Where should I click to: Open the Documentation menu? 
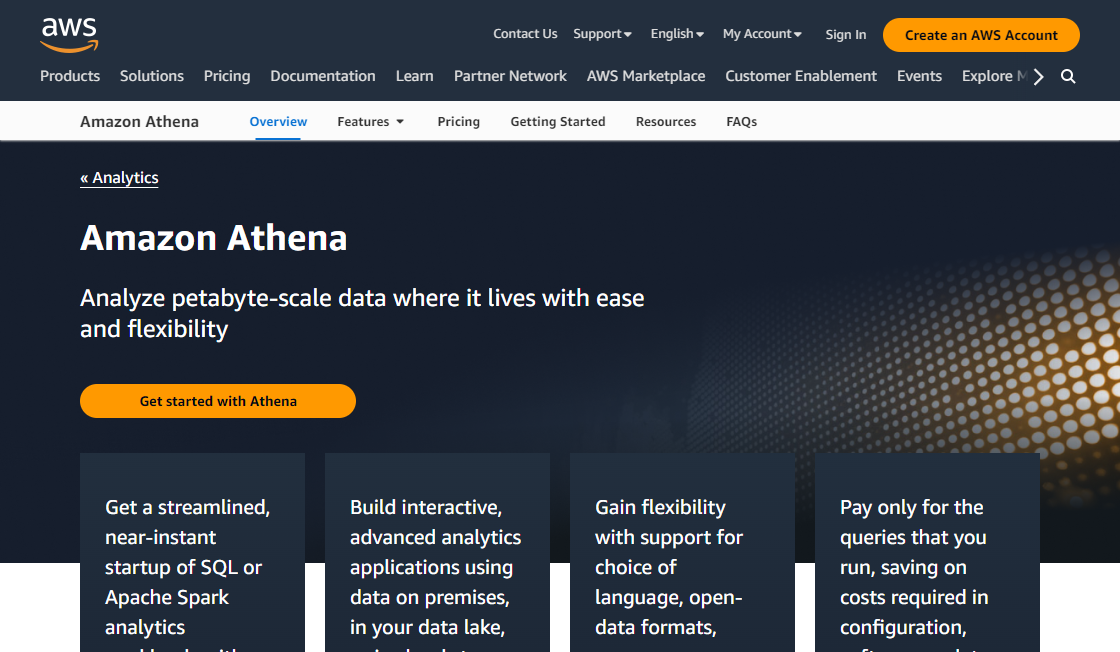click(x=322, y=76)
